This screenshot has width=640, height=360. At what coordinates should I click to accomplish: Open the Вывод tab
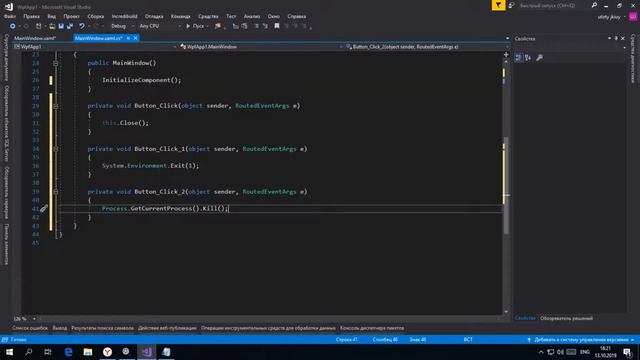60,328
